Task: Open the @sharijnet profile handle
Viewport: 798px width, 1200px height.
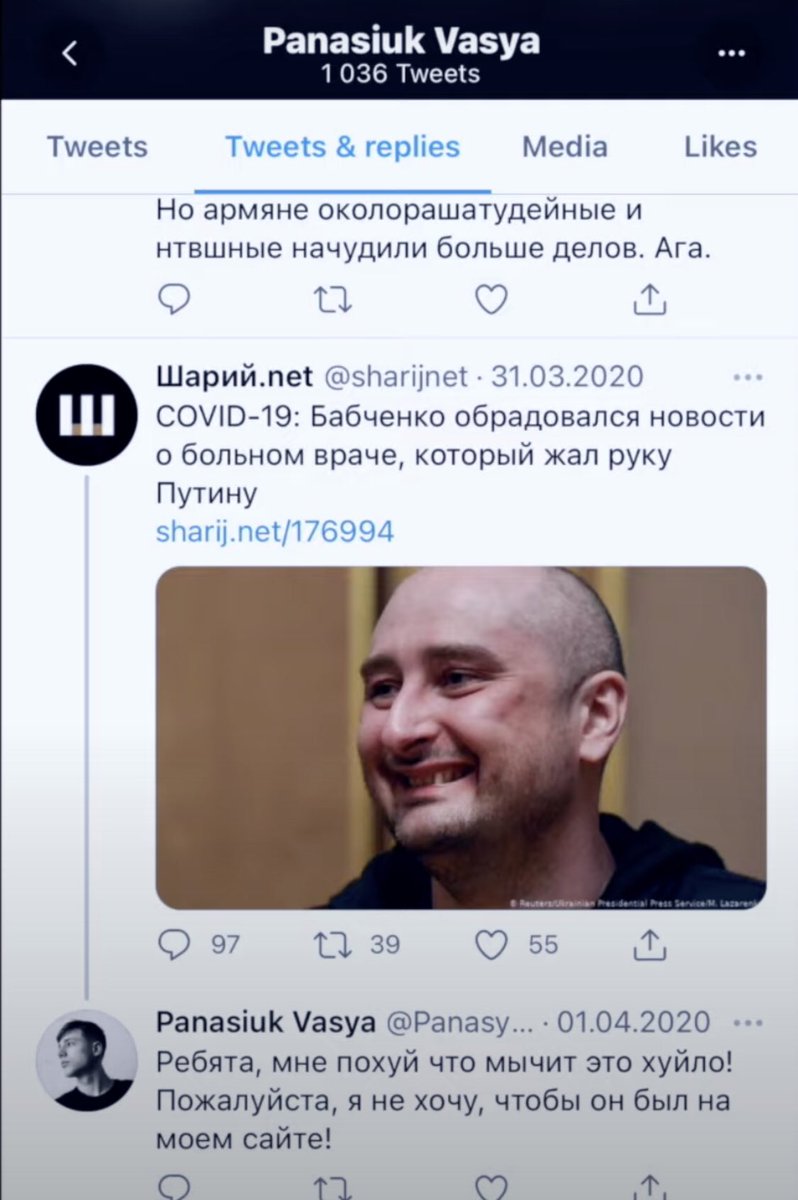Action: click(x=396, y=377)
